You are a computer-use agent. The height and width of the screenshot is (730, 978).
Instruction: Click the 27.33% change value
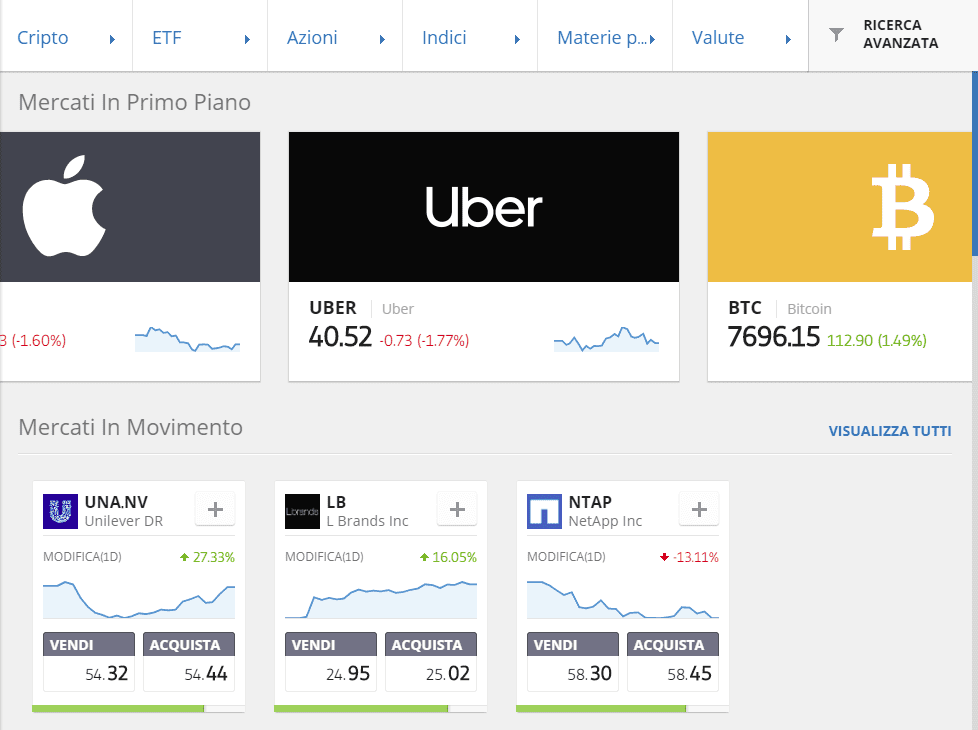(213, 557)
